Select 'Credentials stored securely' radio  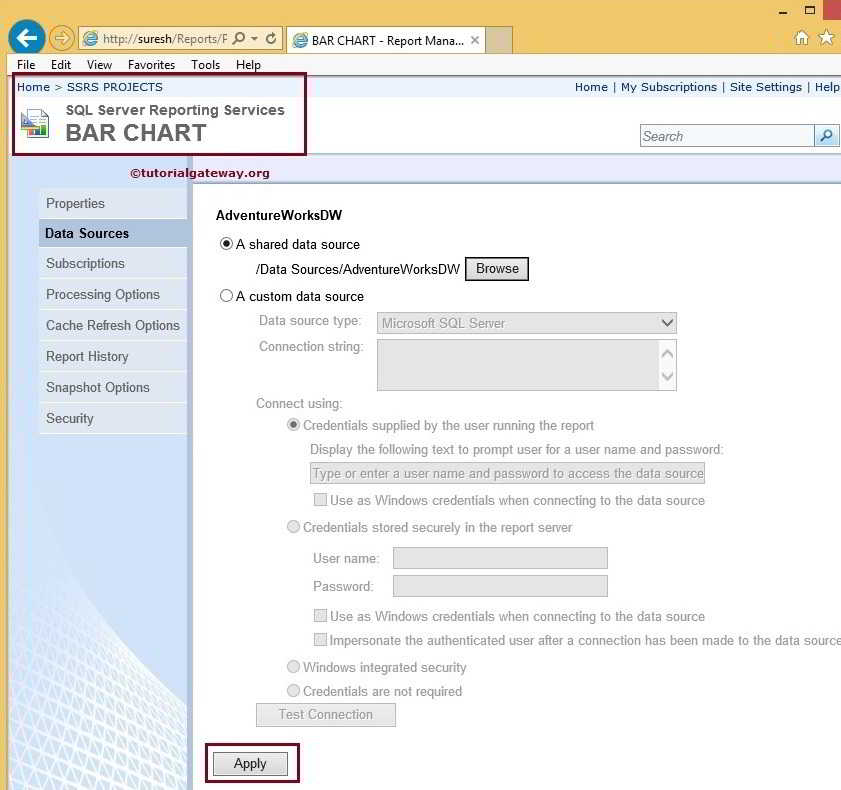pyautogui.click(x=293, y=527)
